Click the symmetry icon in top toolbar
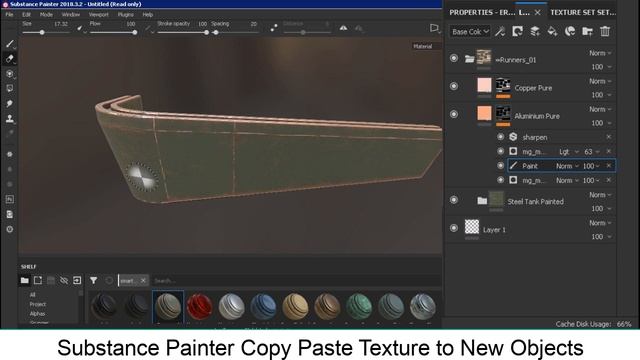This screenshot has width=640, height=360. point(343,28)
